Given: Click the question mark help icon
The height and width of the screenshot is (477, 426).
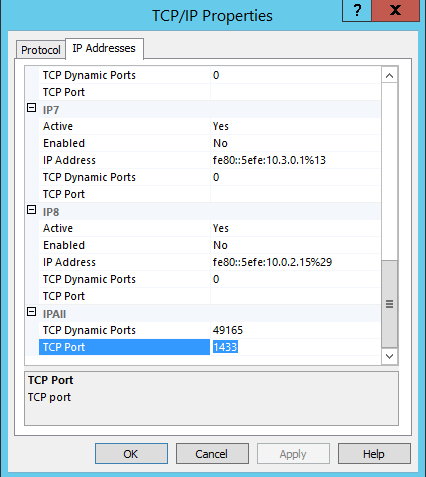Looking at the screenshot, I should [357, 11].
